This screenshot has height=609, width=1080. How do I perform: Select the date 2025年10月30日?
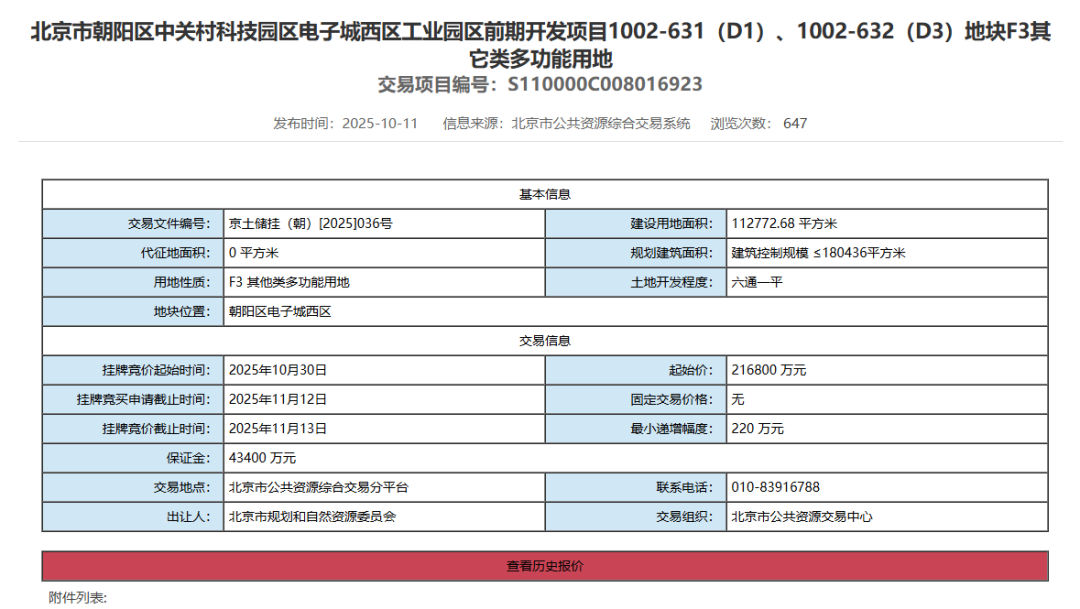pyautogui.click(x=278, y=370)
